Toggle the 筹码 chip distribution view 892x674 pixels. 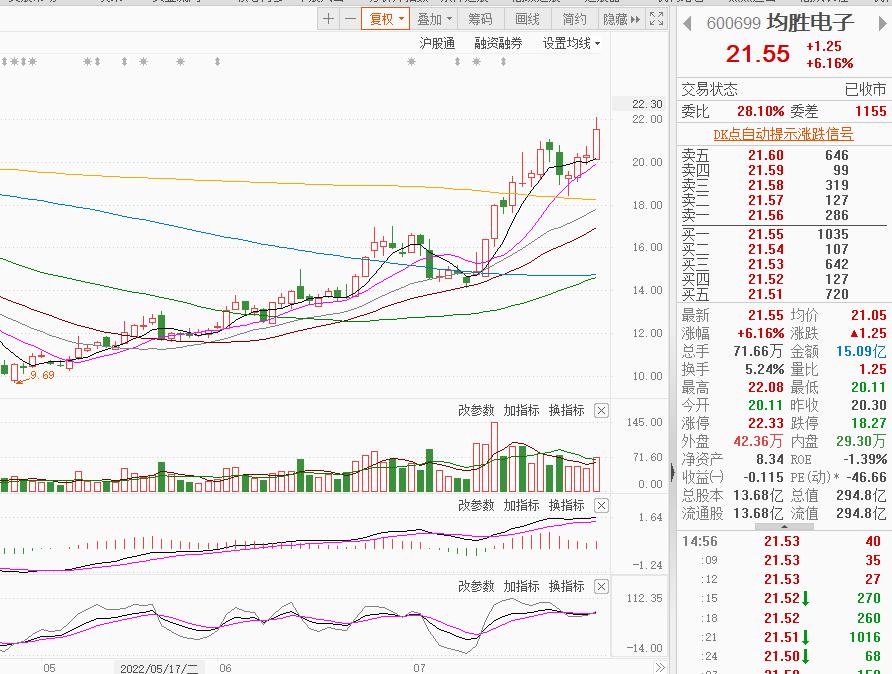tap(480, 19)
